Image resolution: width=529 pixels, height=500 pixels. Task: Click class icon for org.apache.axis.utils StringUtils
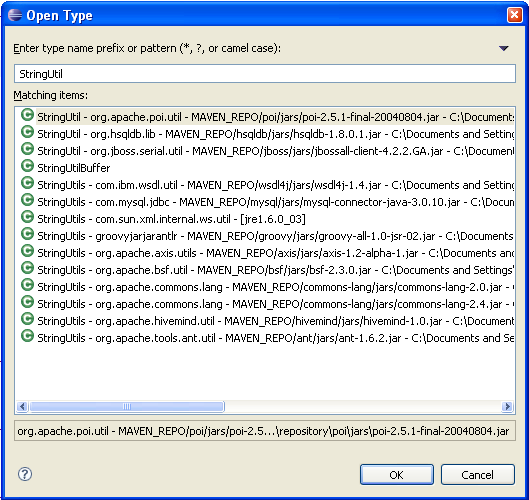pyautogui.click(x=27, y=251)
